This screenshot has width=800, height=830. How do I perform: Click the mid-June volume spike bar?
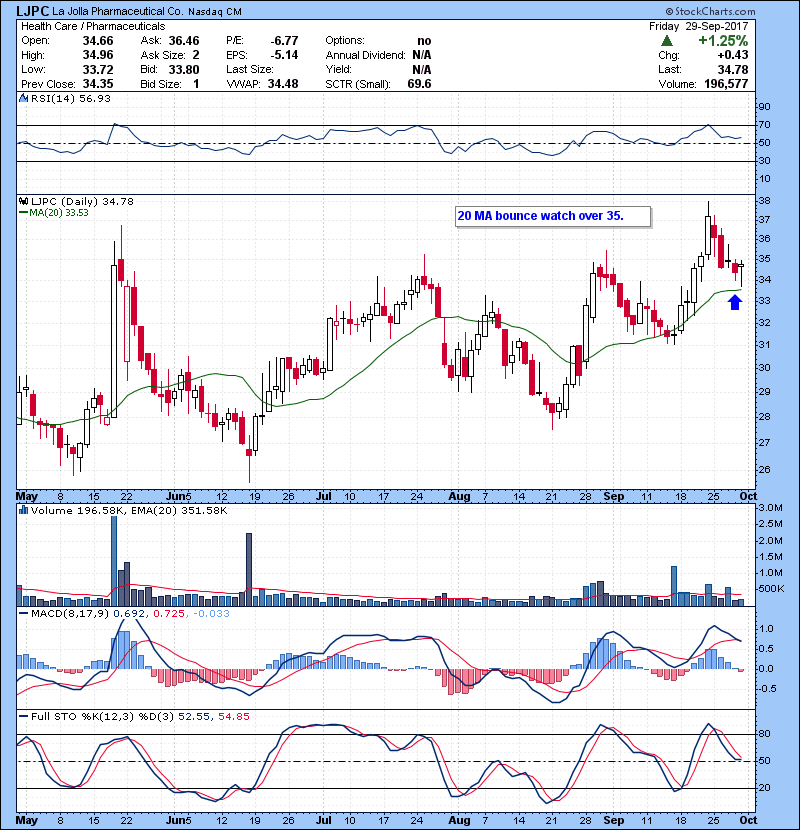(x=249, y=570)
